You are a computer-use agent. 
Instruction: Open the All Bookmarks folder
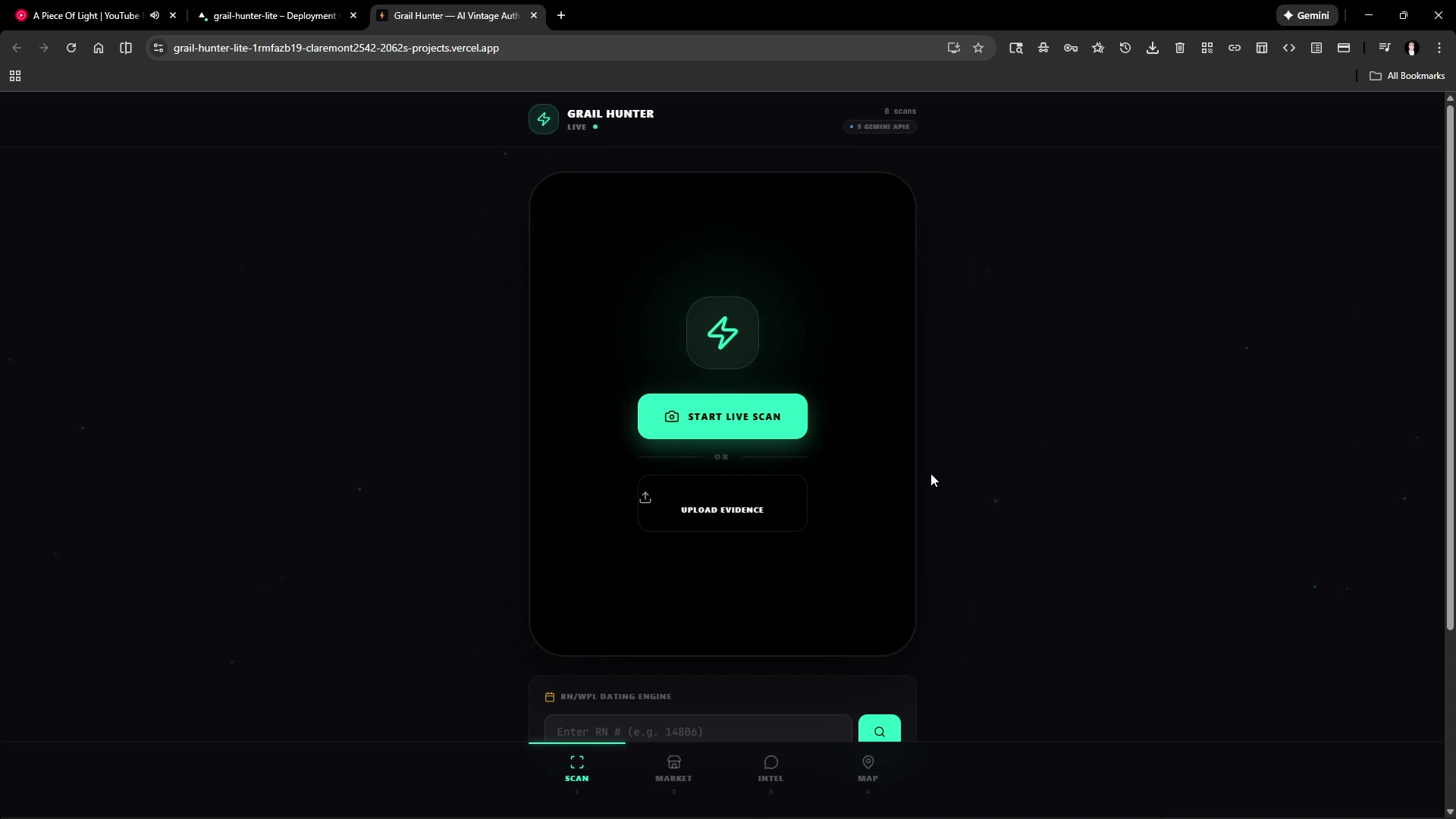coord(1407,76)
